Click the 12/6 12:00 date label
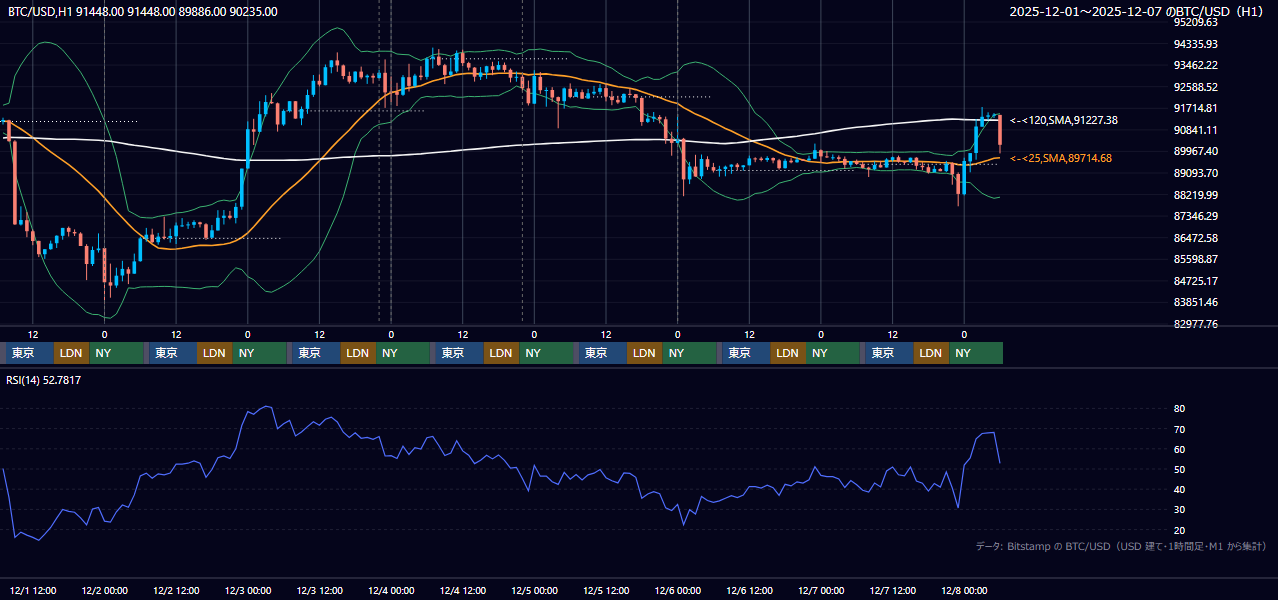1278x600 pixels. pos(750,591)
